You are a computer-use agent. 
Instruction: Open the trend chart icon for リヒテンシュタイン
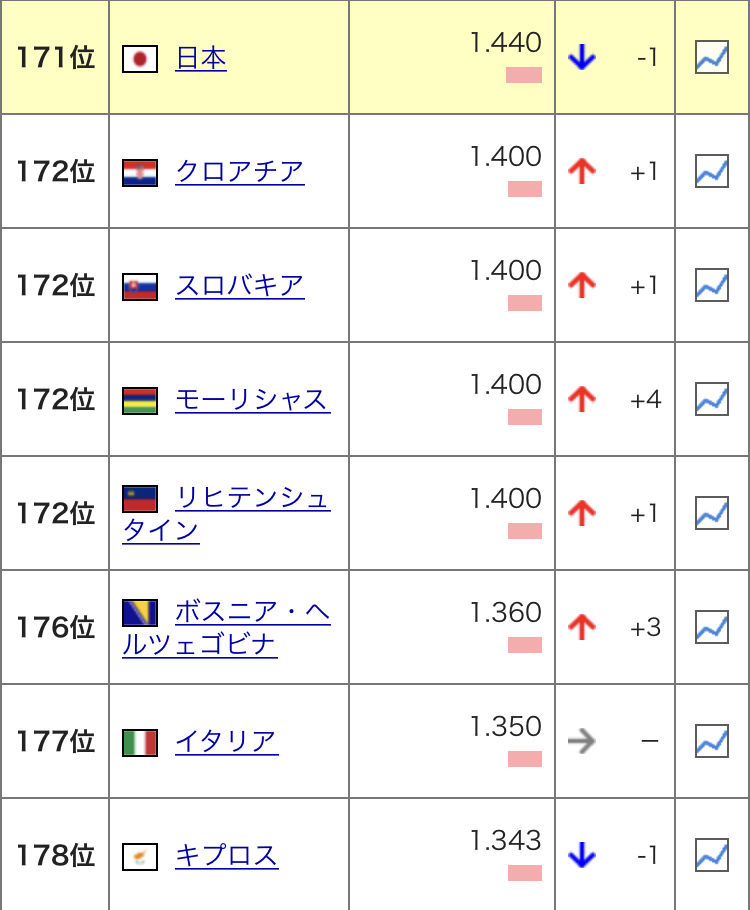click(x=712, y=513)
